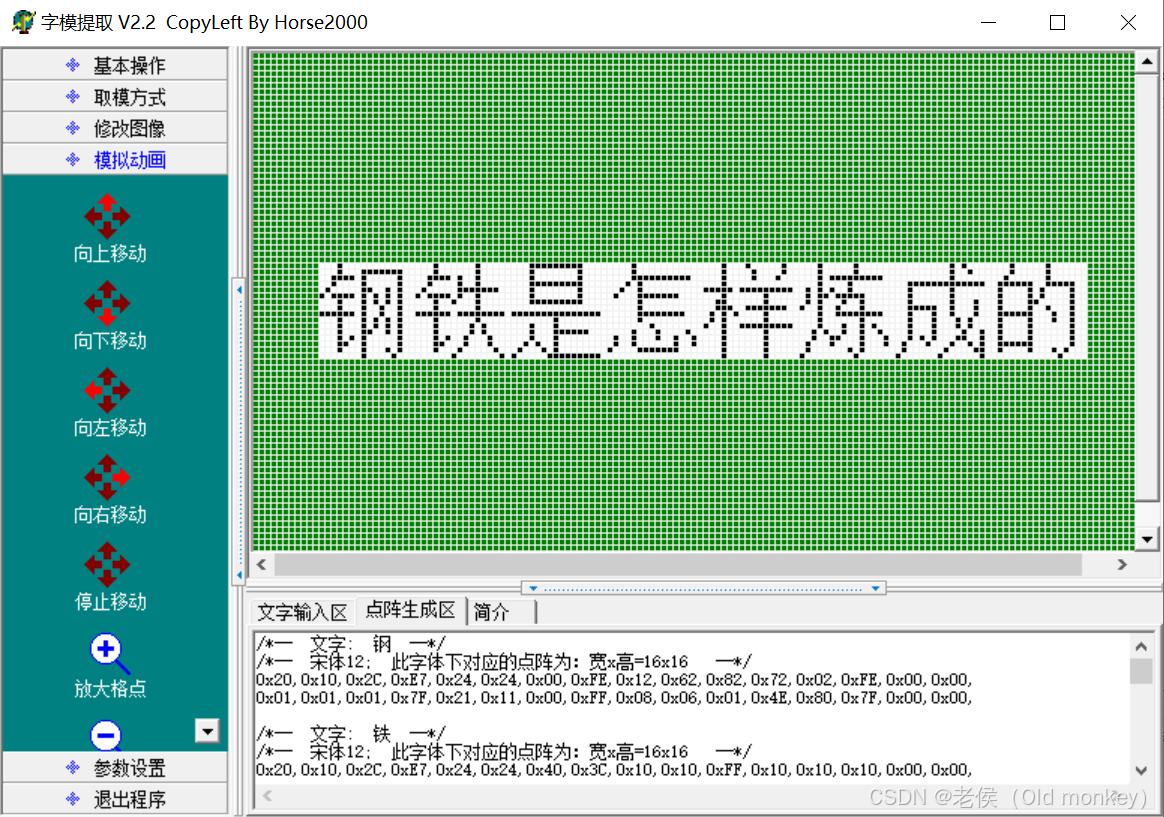Click the stop-moving icon (停止移动)
1164x817 pixels.
108,564
